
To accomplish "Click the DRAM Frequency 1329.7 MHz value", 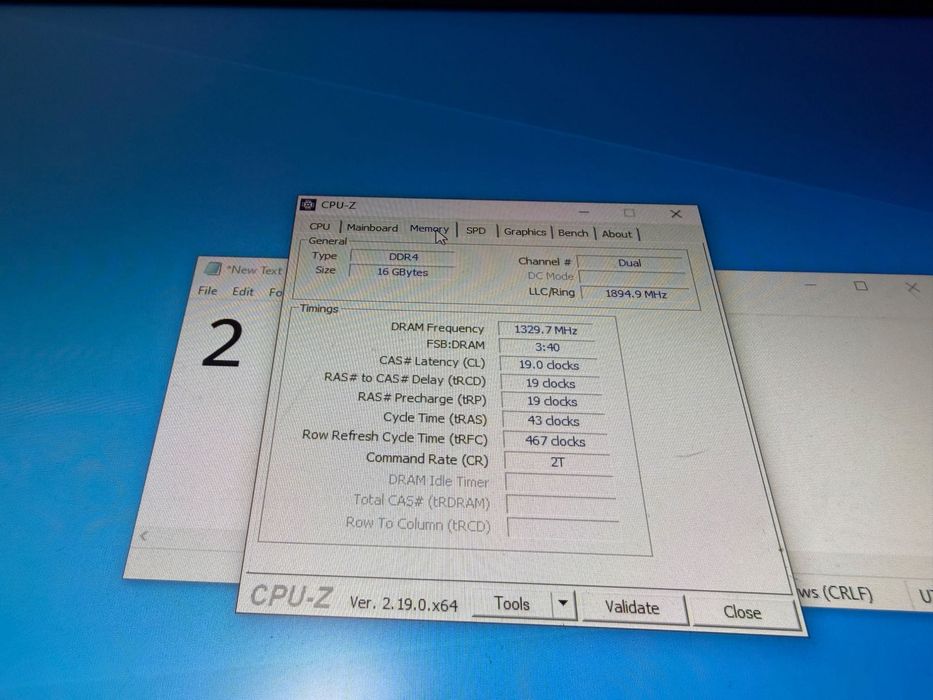I will (x=546, y=330).
